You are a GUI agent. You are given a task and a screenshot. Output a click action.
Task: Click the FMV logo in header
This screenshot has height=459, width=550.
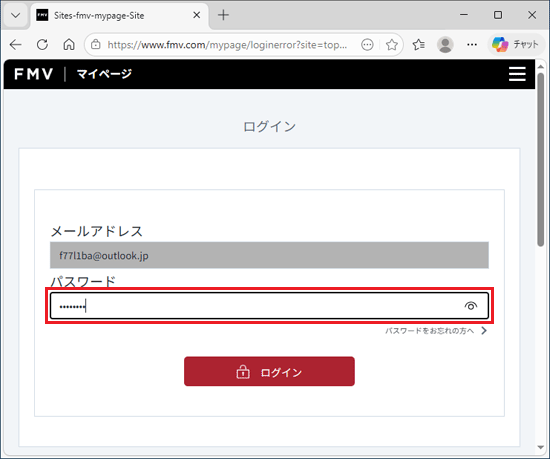34,74
